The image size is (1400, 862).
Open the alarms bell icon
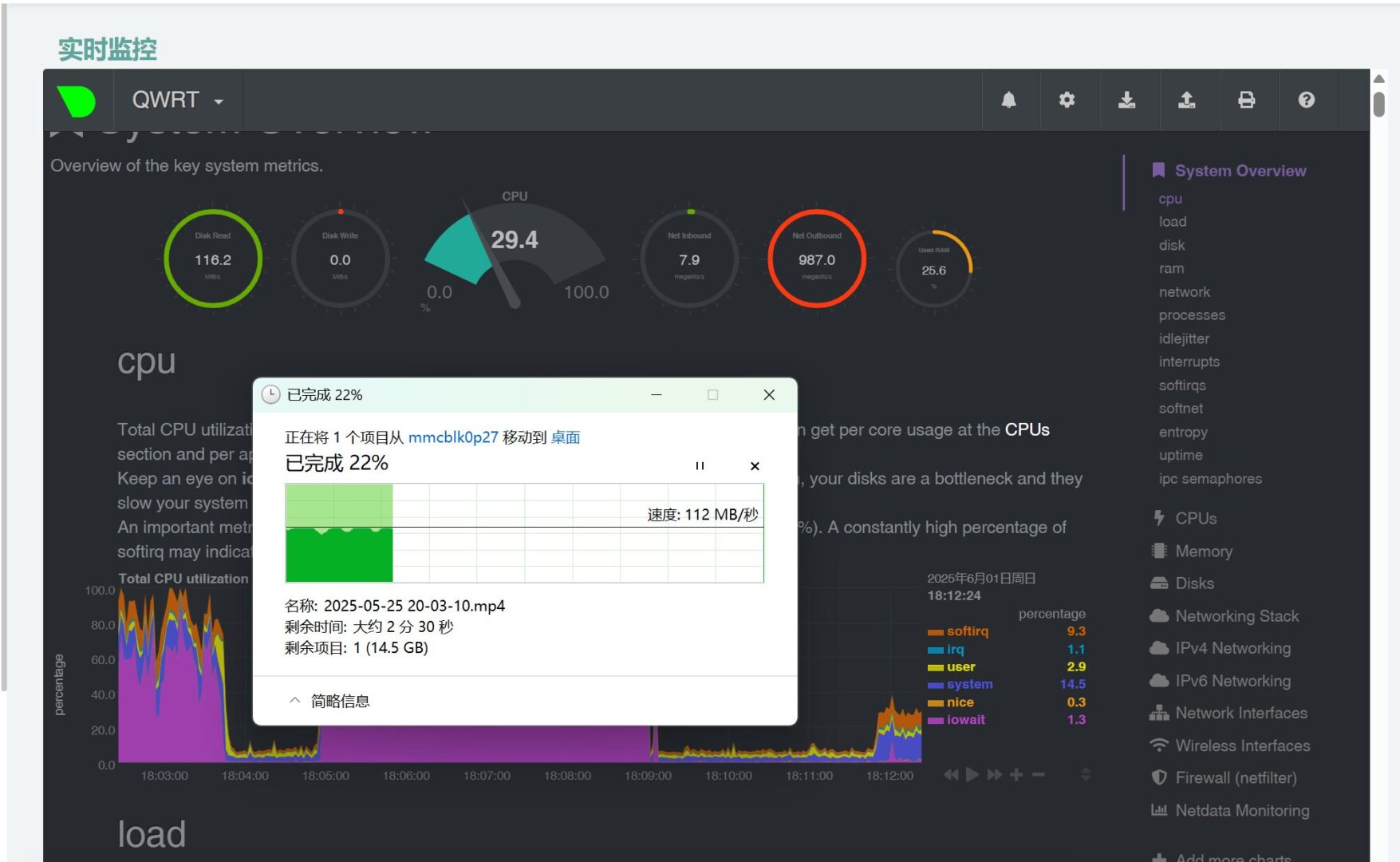pyautogui.click(x=1008, y=100)
